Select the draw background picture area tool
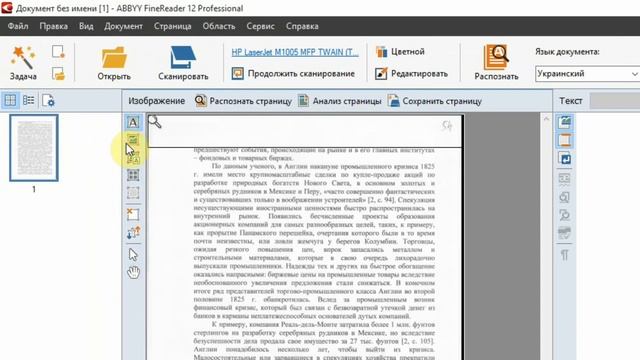This screenshot has width=640, height=360. (x=133, y=158)
